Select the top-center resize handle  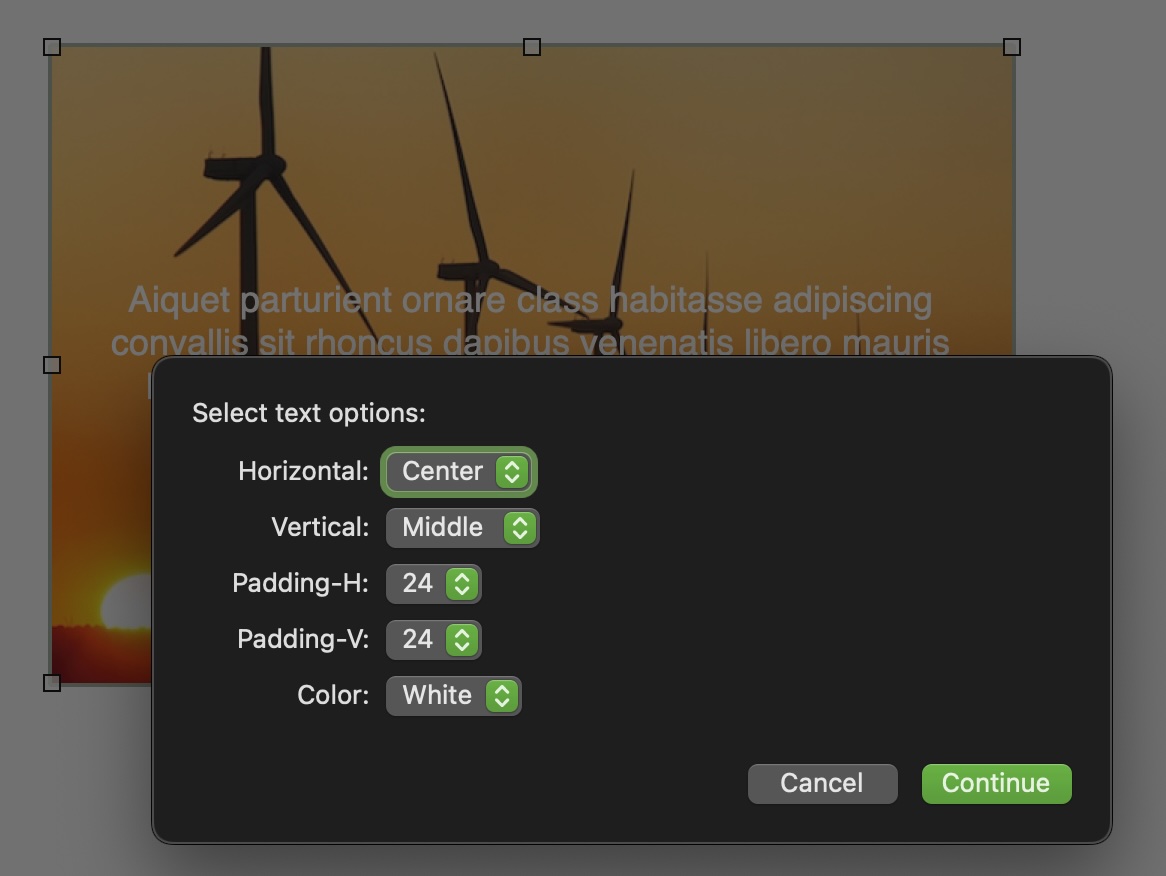532,47
